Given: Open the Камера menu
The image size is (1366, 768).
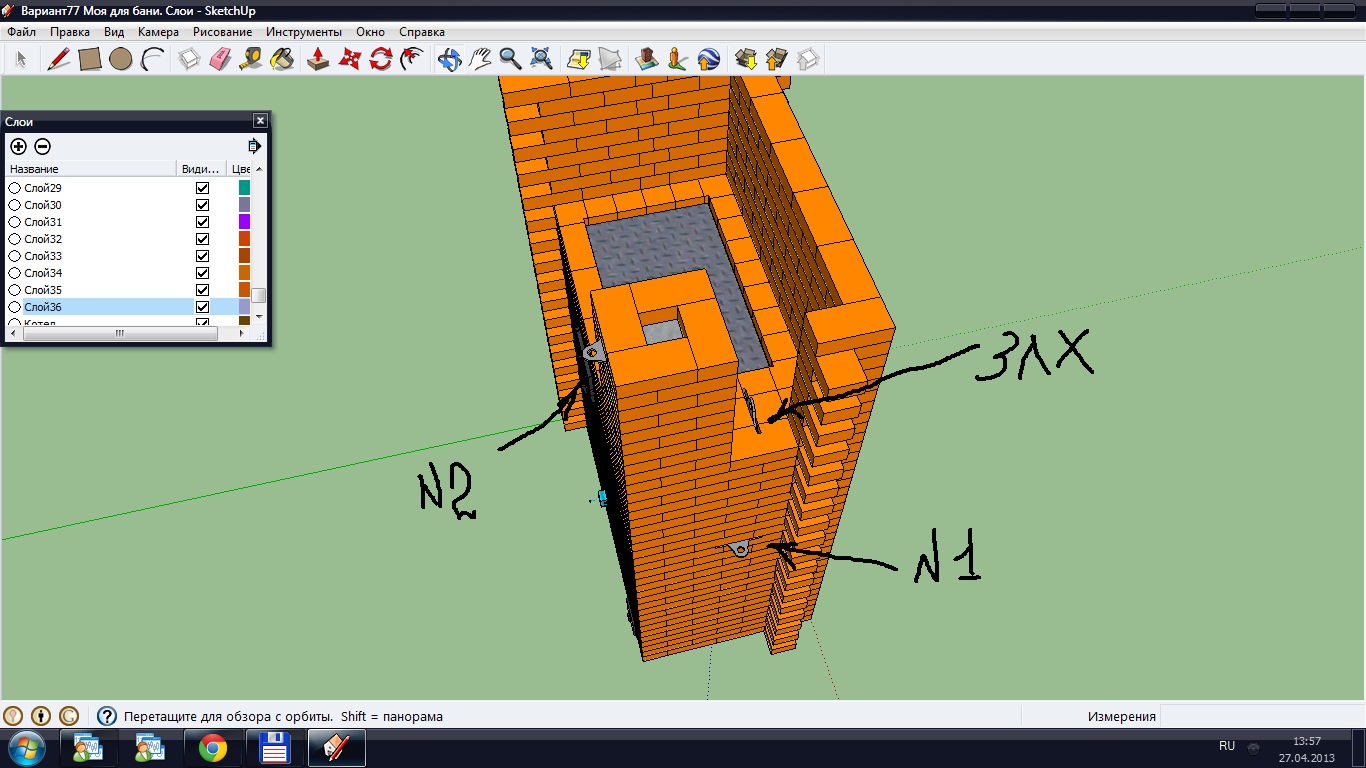Looking at the screenshot, I should 158,32.
